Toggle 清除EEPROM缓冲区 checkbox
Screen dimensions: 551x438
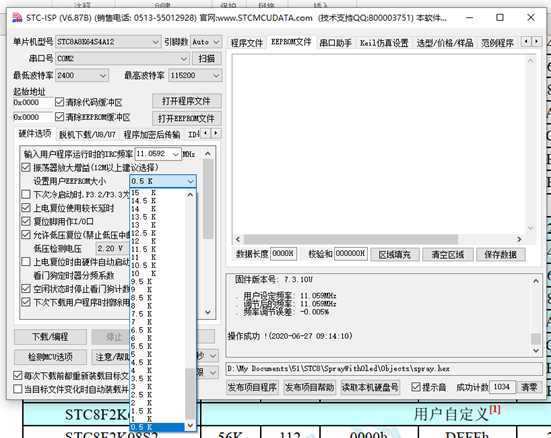[59, 116]
